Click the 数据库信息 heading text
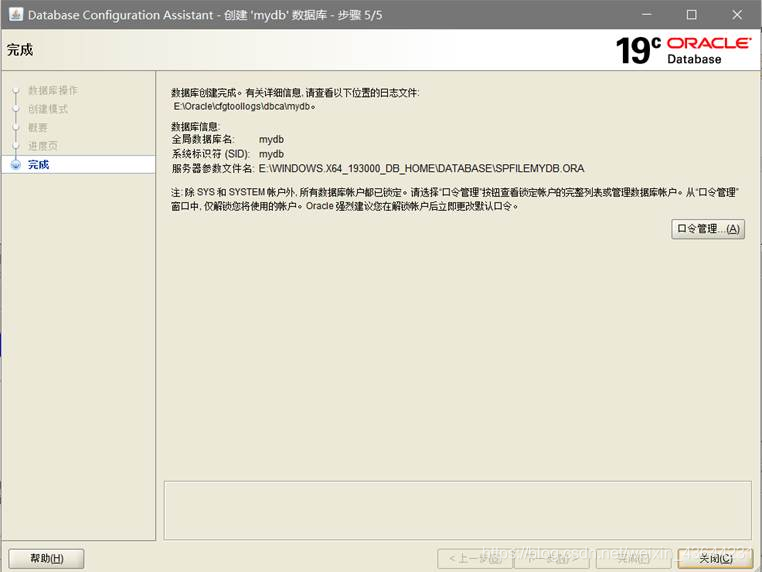Screen dimensions: 762x572 tap(195, 127)
